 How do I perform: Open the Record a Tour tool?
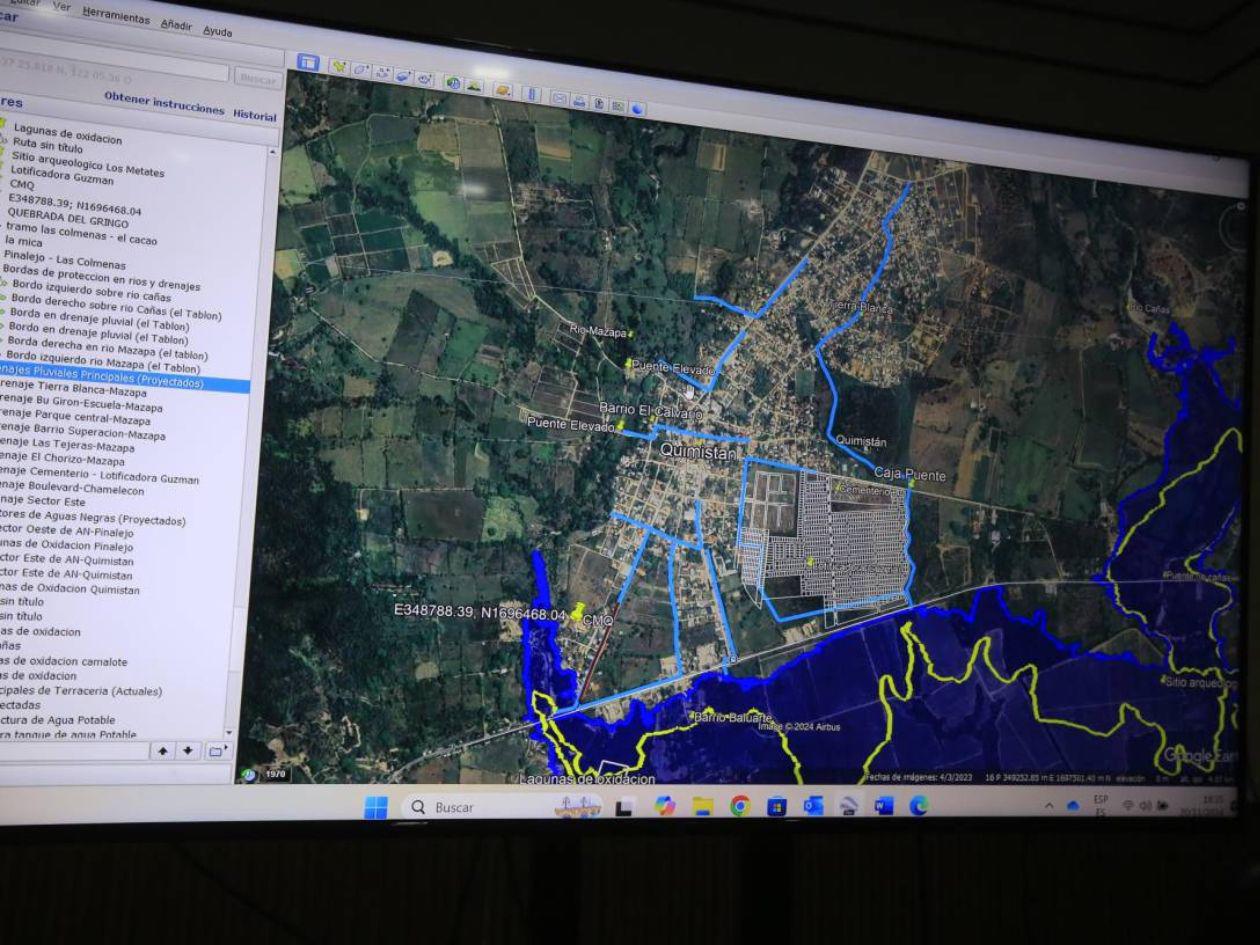pos(425,78)
